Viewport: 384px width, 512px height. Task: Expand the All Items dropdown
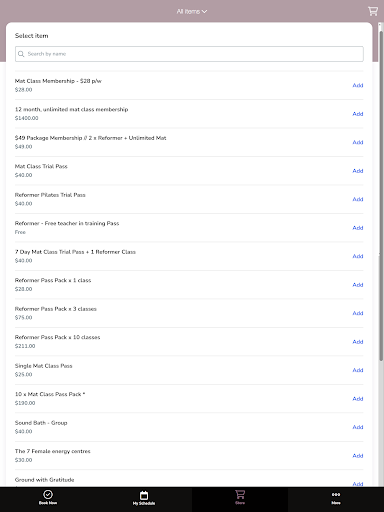(192, 11)
